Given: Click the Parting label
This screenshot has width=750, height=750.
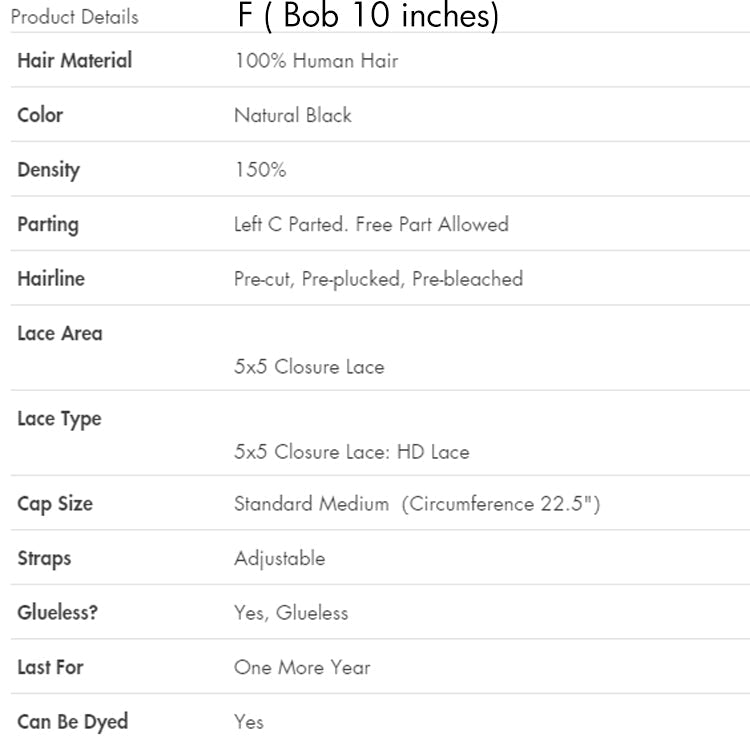Looking at the screenshot, I should pos(48,224).
